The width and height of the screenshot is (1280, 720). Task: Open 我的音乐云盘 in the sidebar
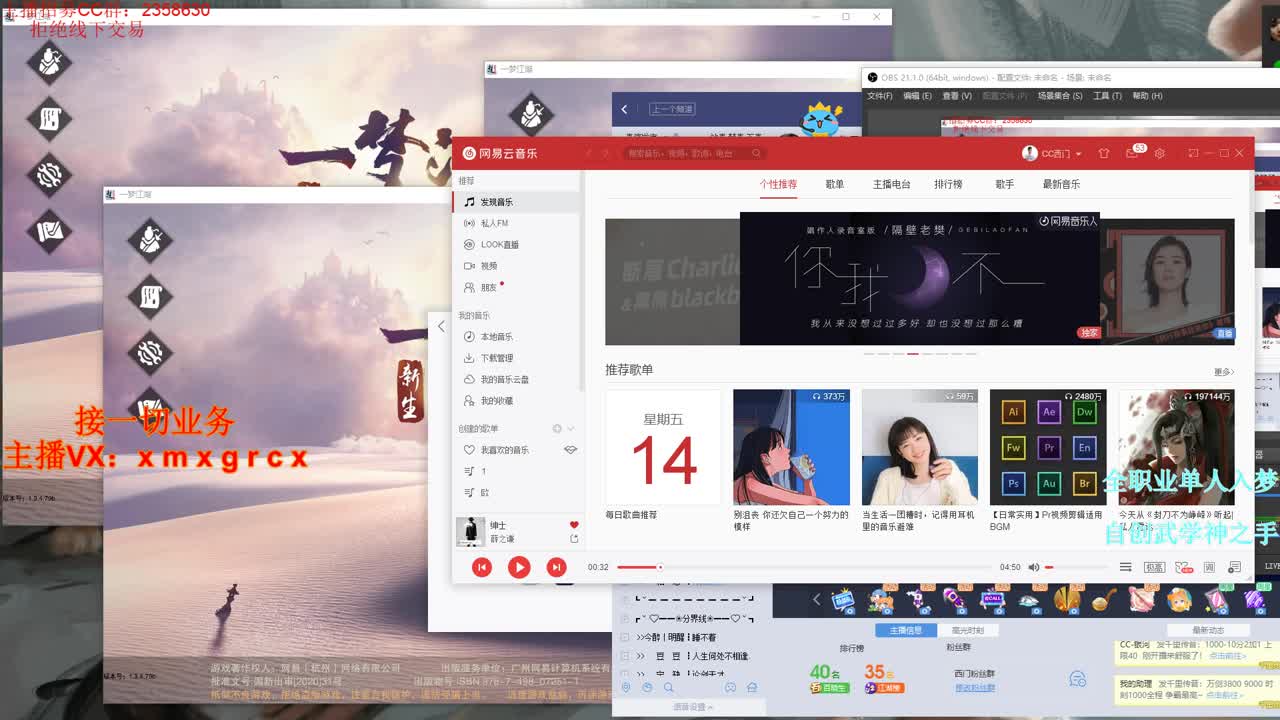pyautogui.click(x=515, y=380)
